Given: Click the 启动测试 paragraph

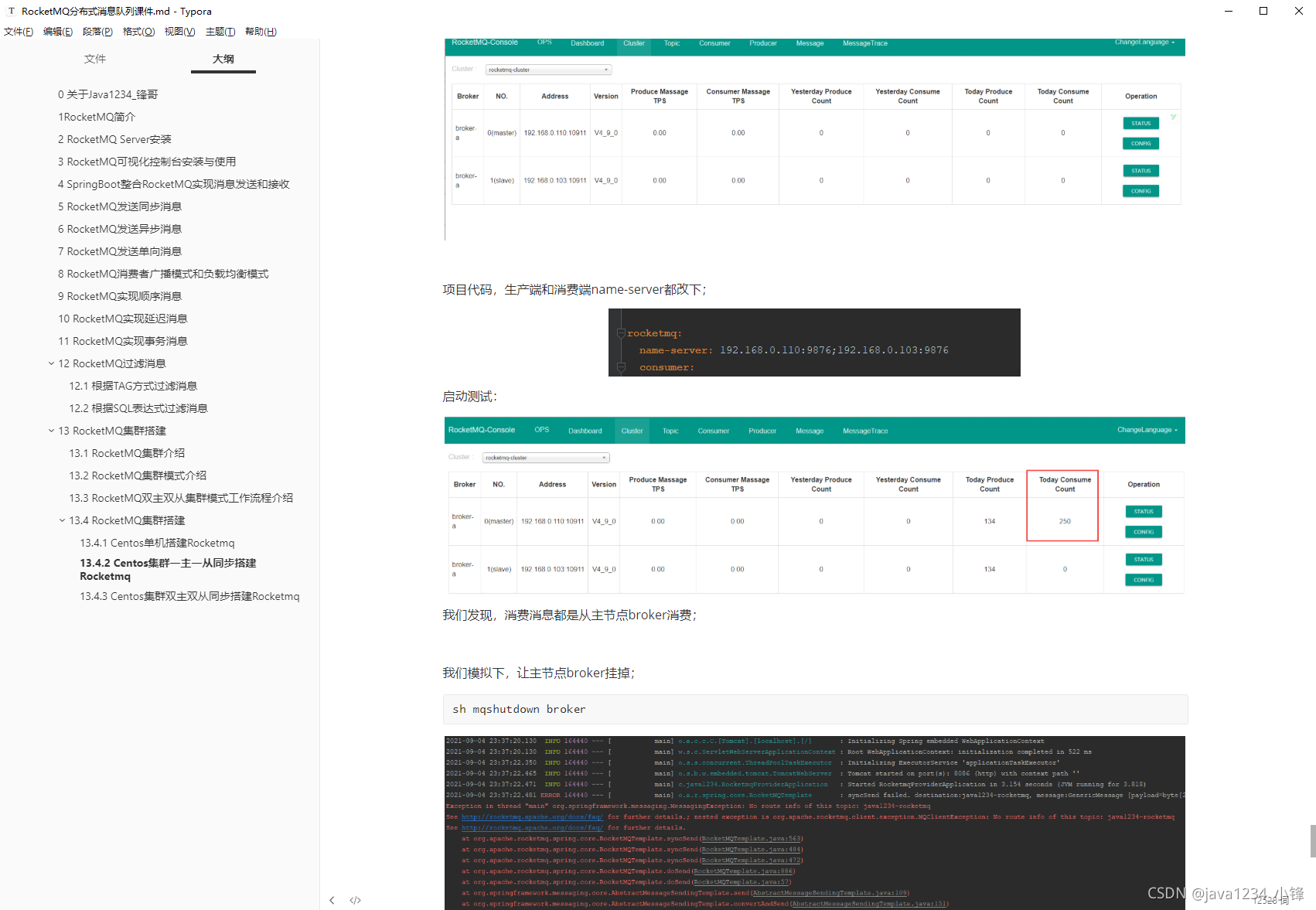Looking at the screenshot, I should click(x=469, y=397).
